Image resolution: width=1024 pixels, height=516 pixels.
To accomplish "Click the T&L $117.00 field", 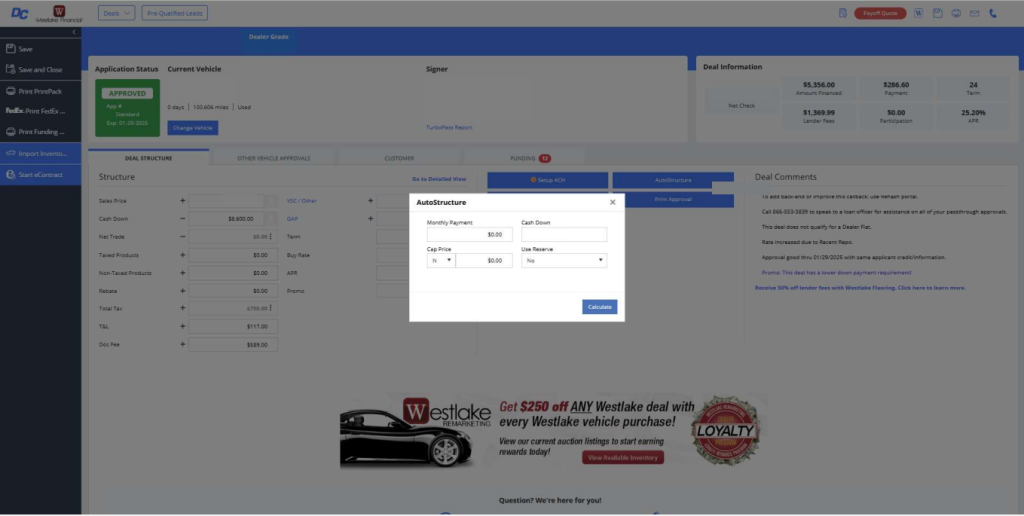I will (233, 326).
